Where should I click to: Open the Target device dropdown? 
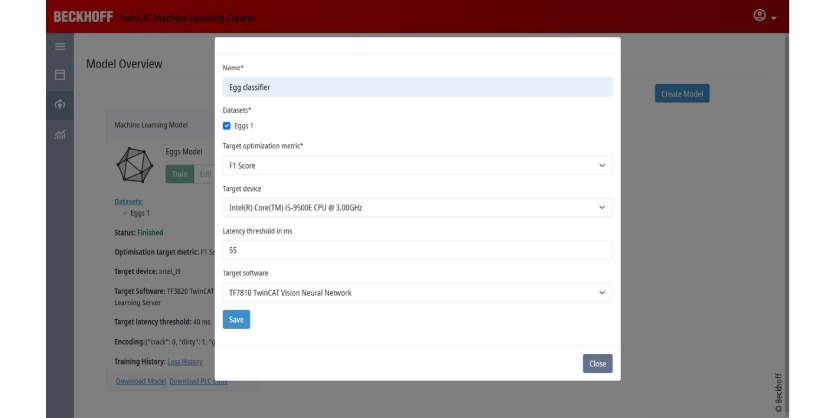[x=417, y=207]
